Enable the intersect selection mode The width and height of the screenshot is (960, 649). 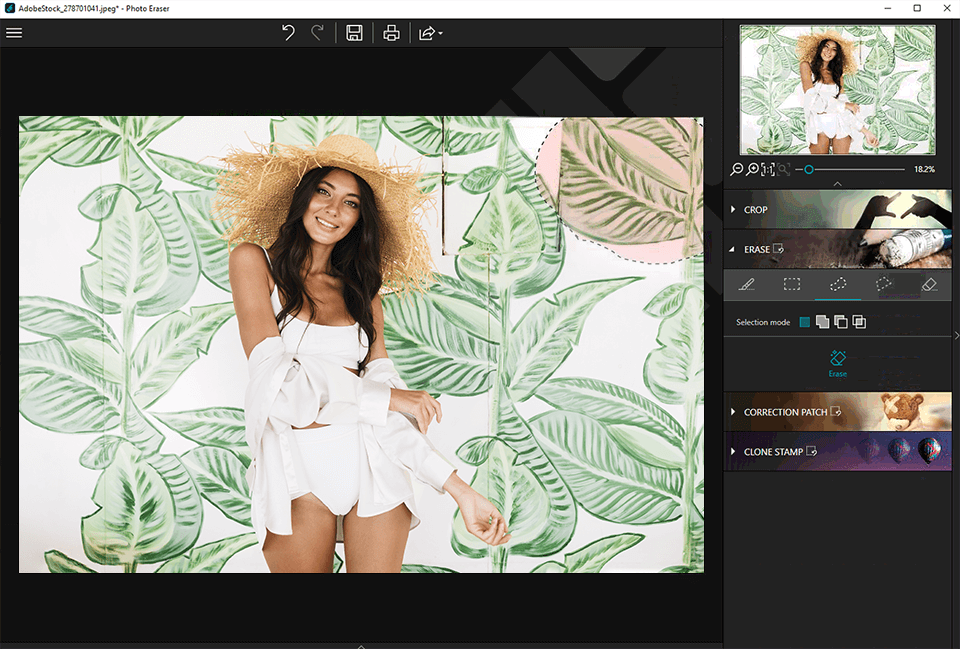[x=859, y=322]
